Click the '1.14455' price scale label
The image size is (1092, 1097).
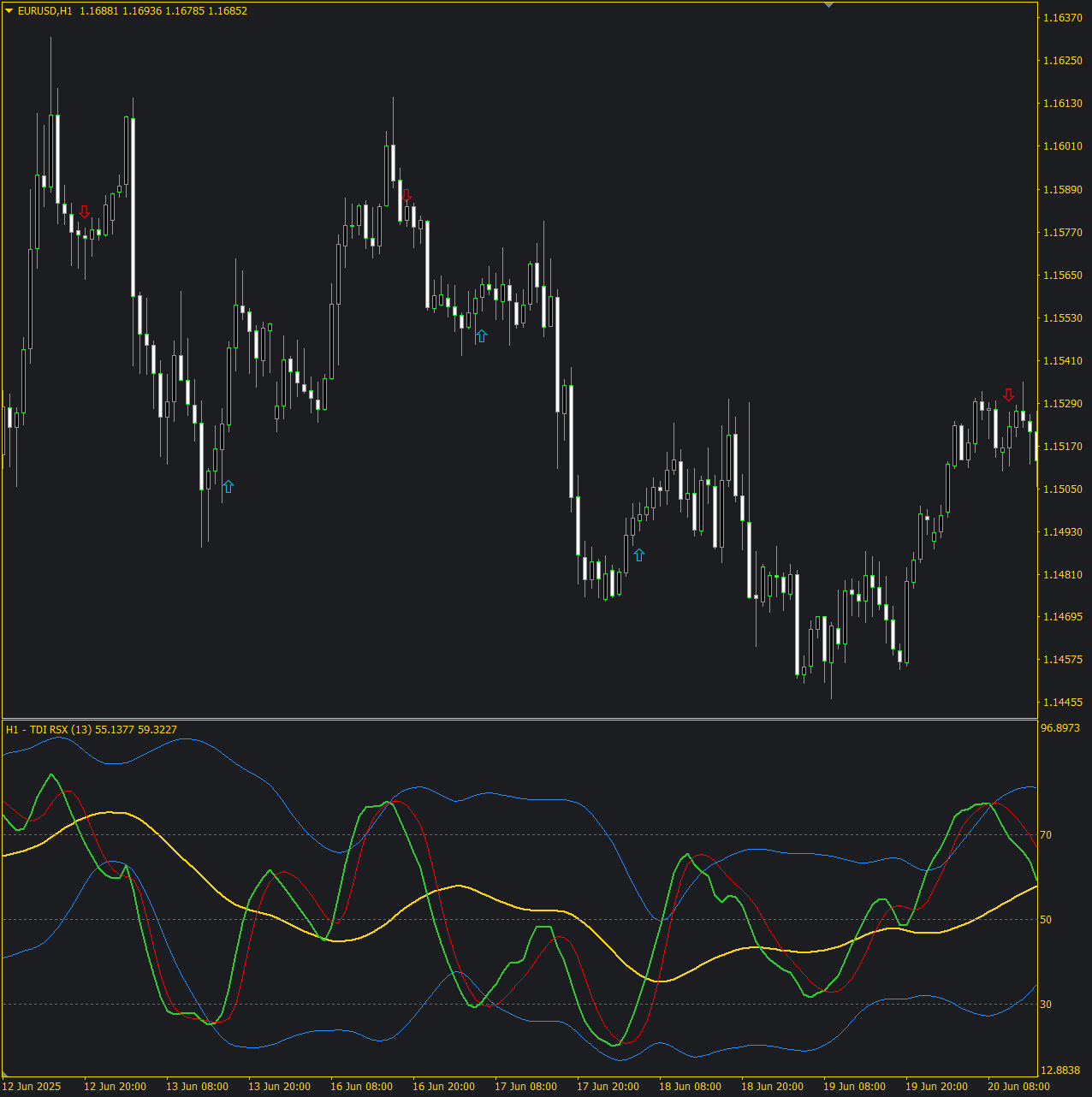1062,702
